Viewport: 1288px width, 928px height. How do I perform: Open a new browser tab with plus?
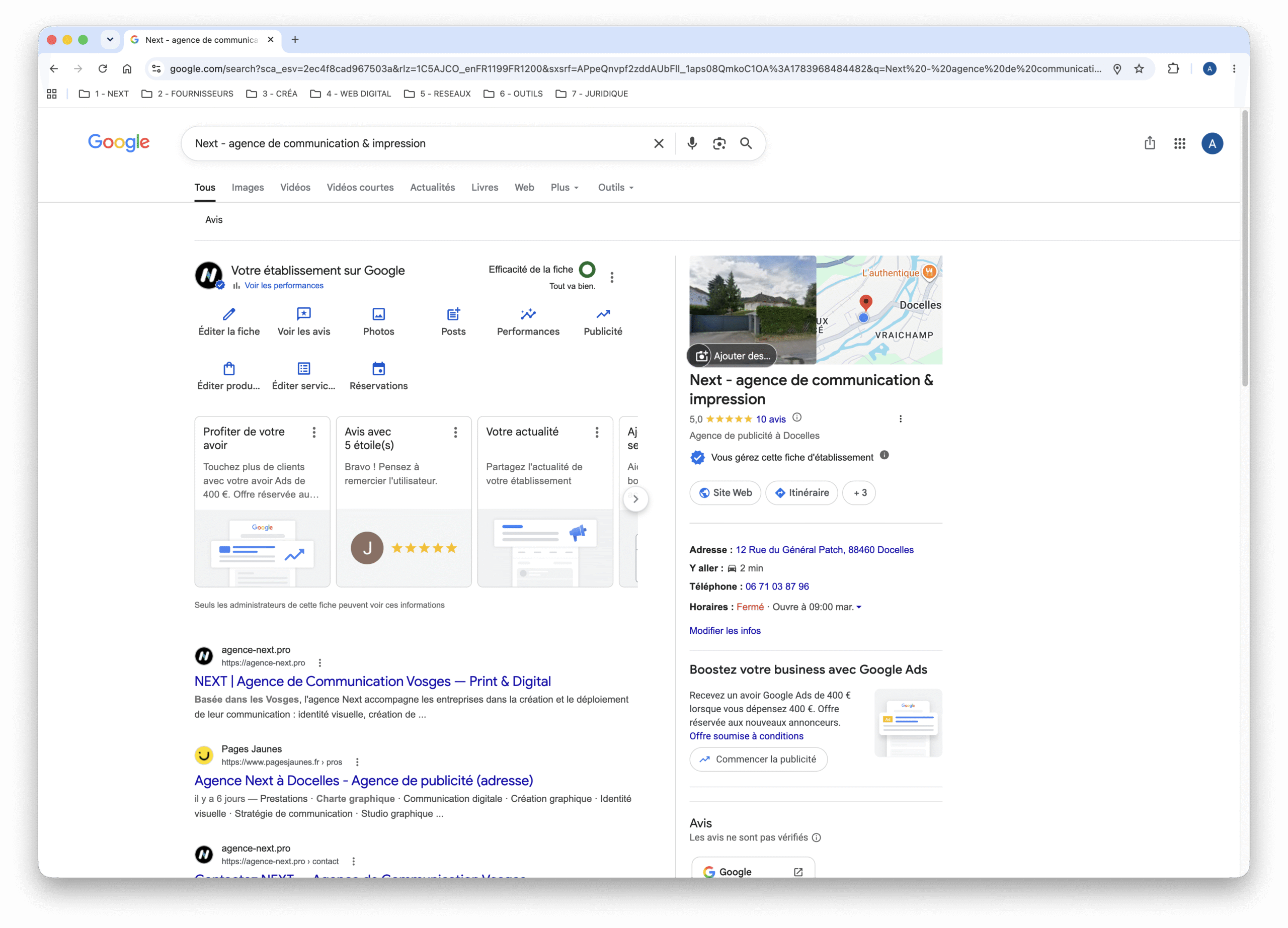295,39
